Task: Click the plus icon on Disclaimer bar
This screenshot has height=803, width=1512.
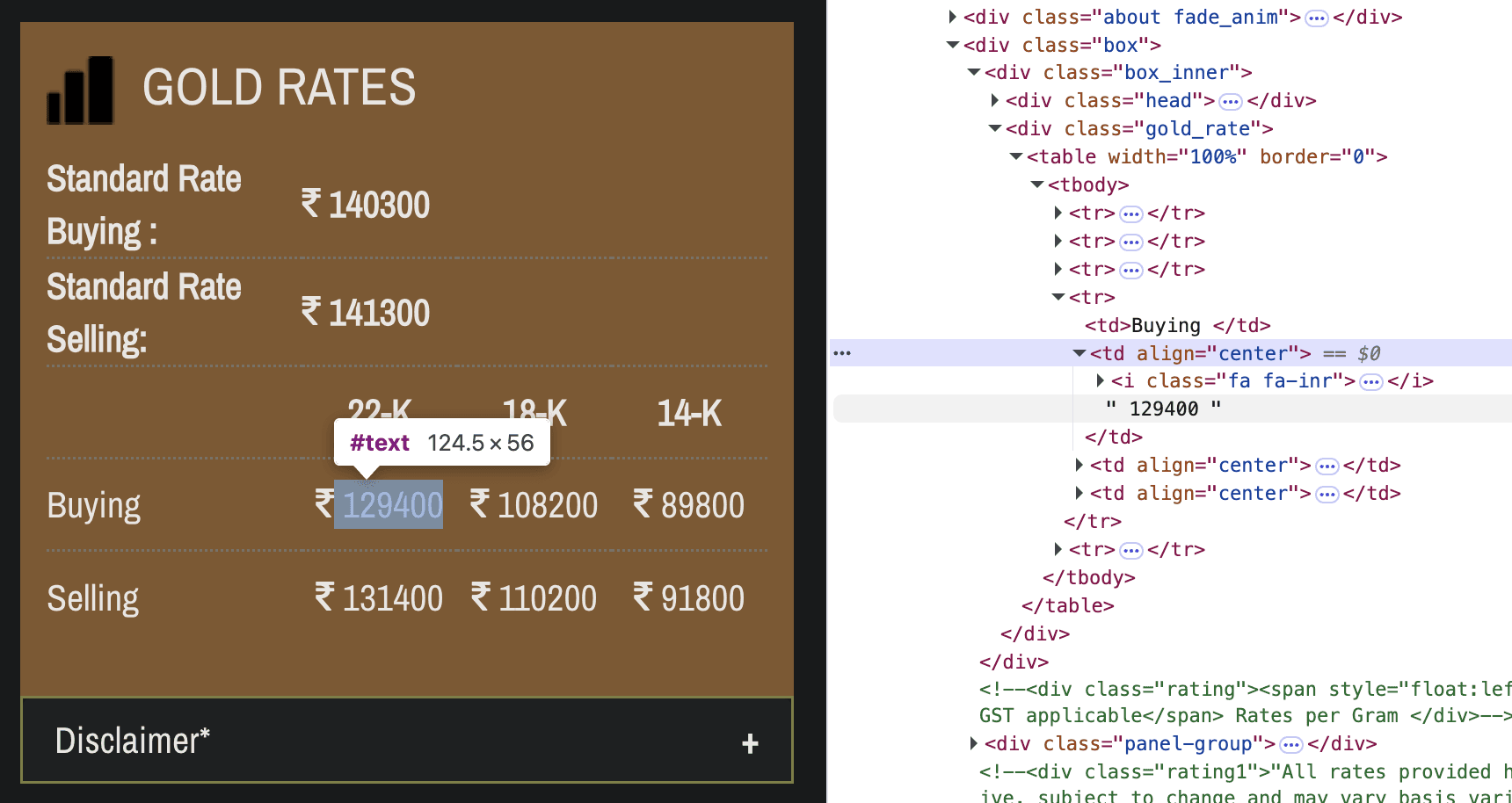Action: 750,744
